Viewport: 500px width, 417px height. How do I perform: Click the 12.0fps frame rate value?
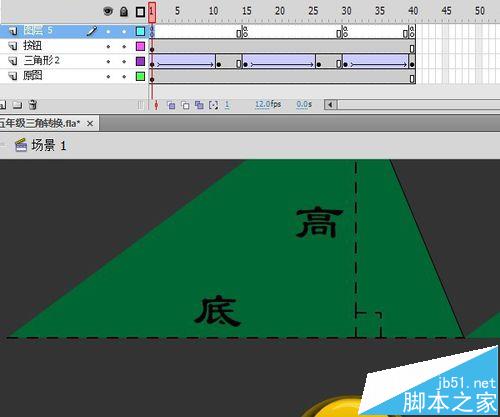coord(268,105)
